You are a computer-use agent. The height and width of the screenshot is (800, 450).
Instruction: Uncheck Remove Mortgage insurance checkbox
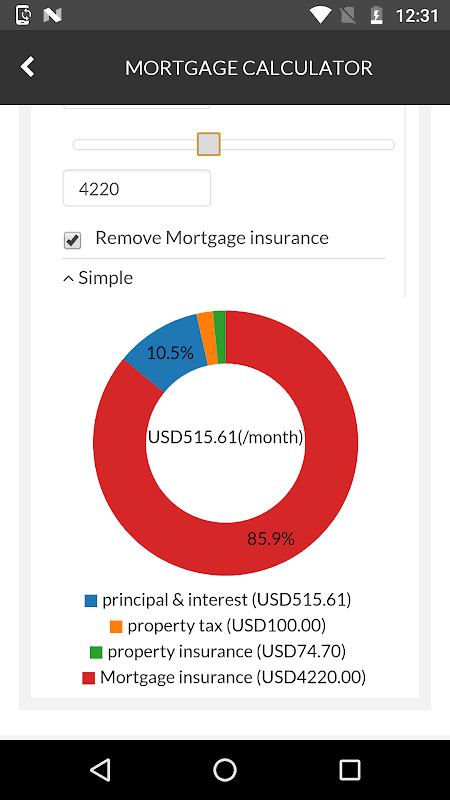click(72, 240)
